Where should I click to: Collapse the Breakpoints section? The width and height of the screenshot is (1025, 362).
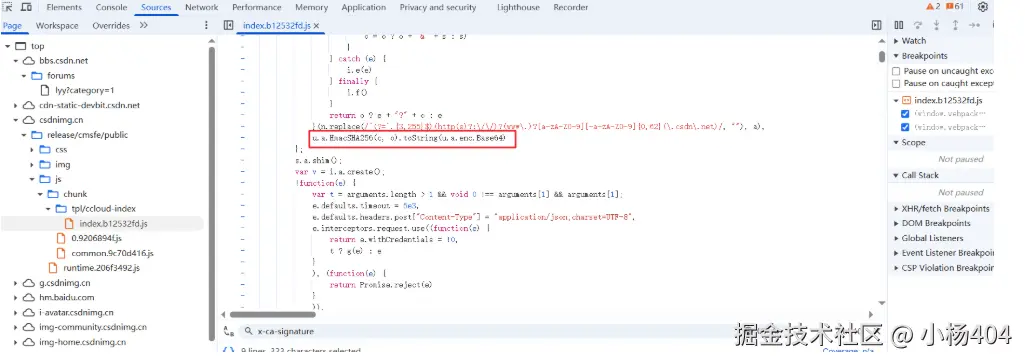pos(896,56)
